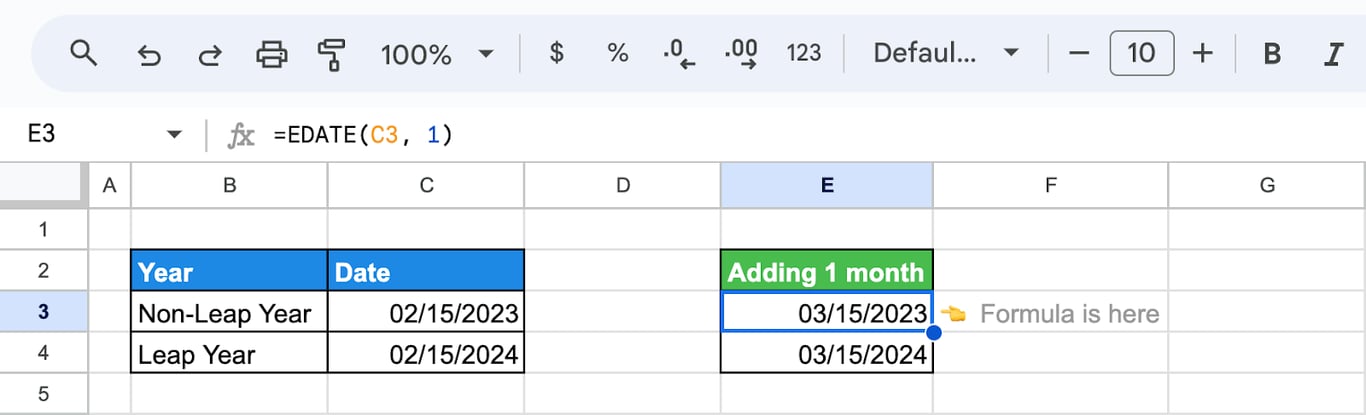Toggle italic formatting
The width and height of the screenshot is (1366, 415).
[1332, 53]
